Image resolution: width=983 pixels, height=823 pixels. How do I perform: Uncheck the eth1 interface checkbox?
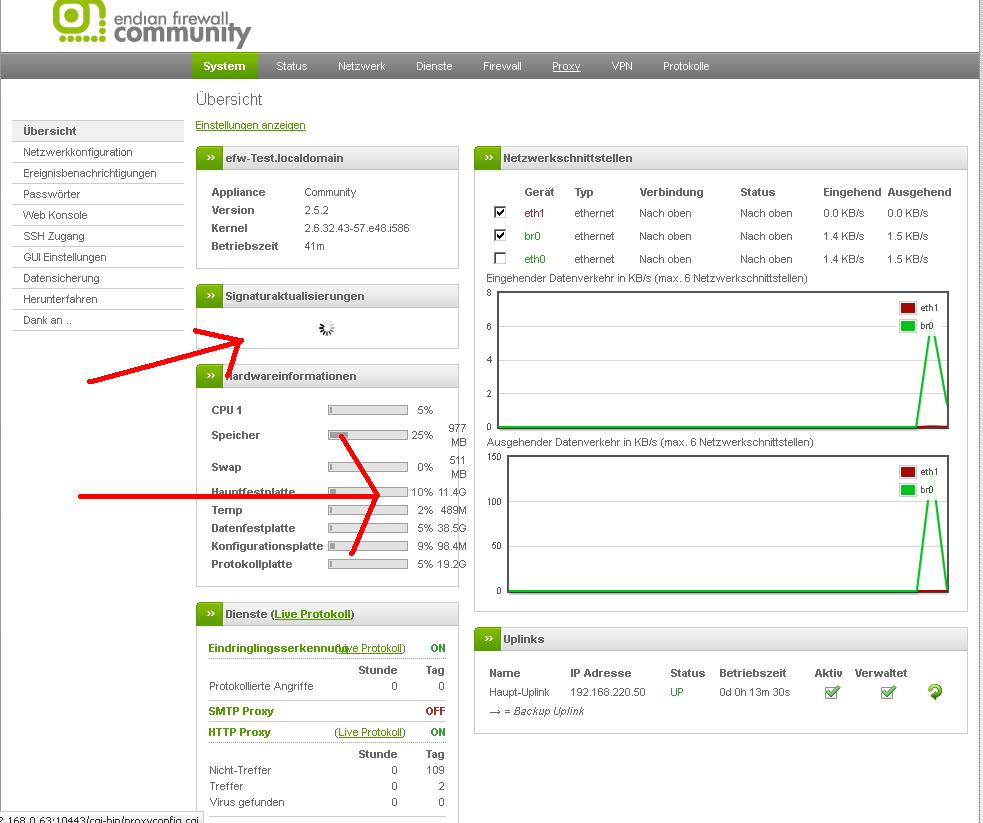click(500, 212)
